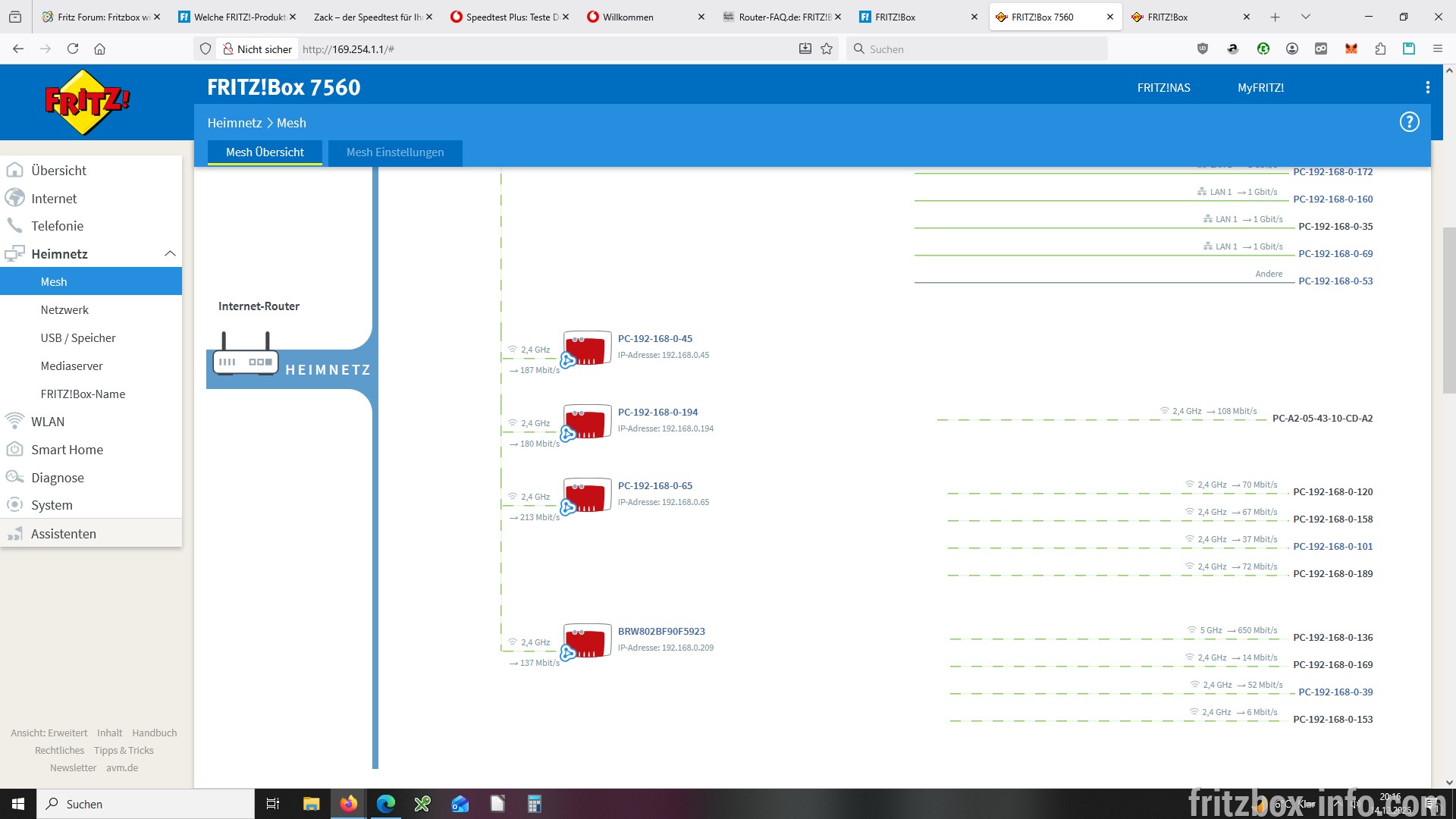
Task: Open device link BRW802BF90F5923
Action: tap(661, 632)
